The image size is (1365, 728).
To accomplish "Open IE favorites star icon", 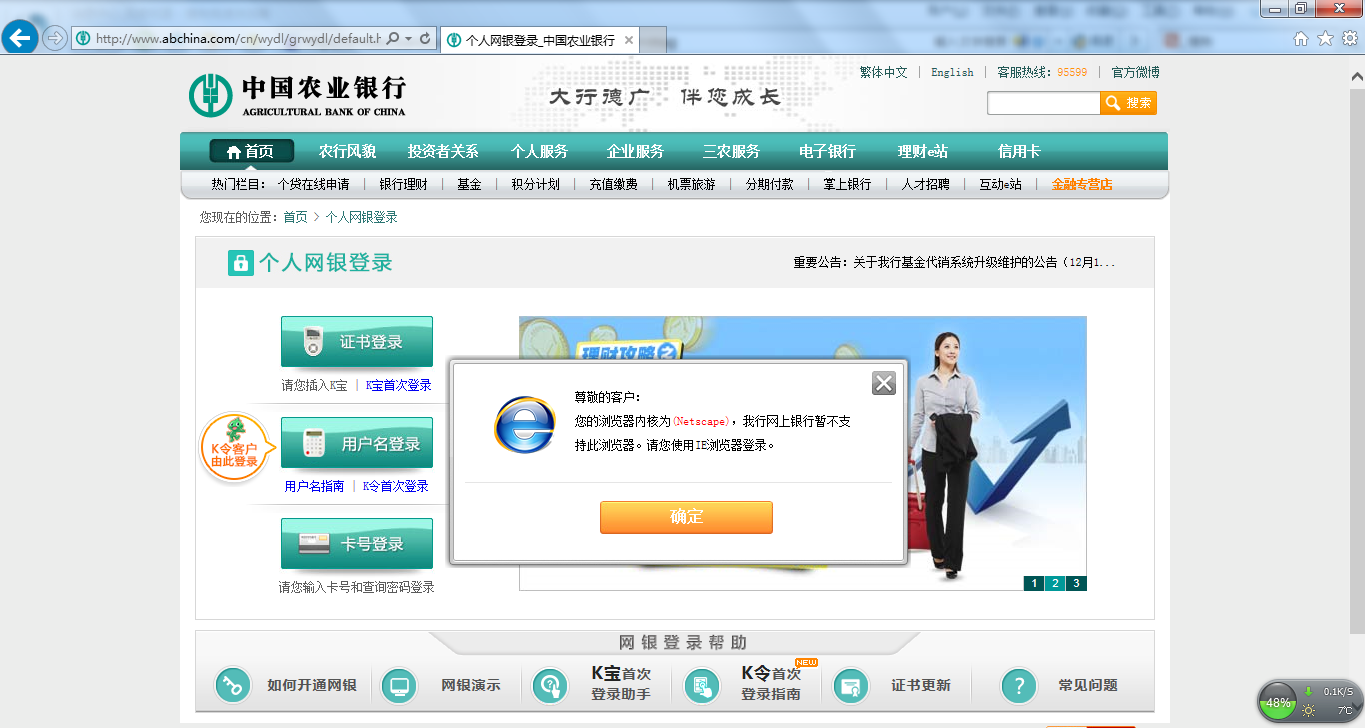I will point(1325,39).
